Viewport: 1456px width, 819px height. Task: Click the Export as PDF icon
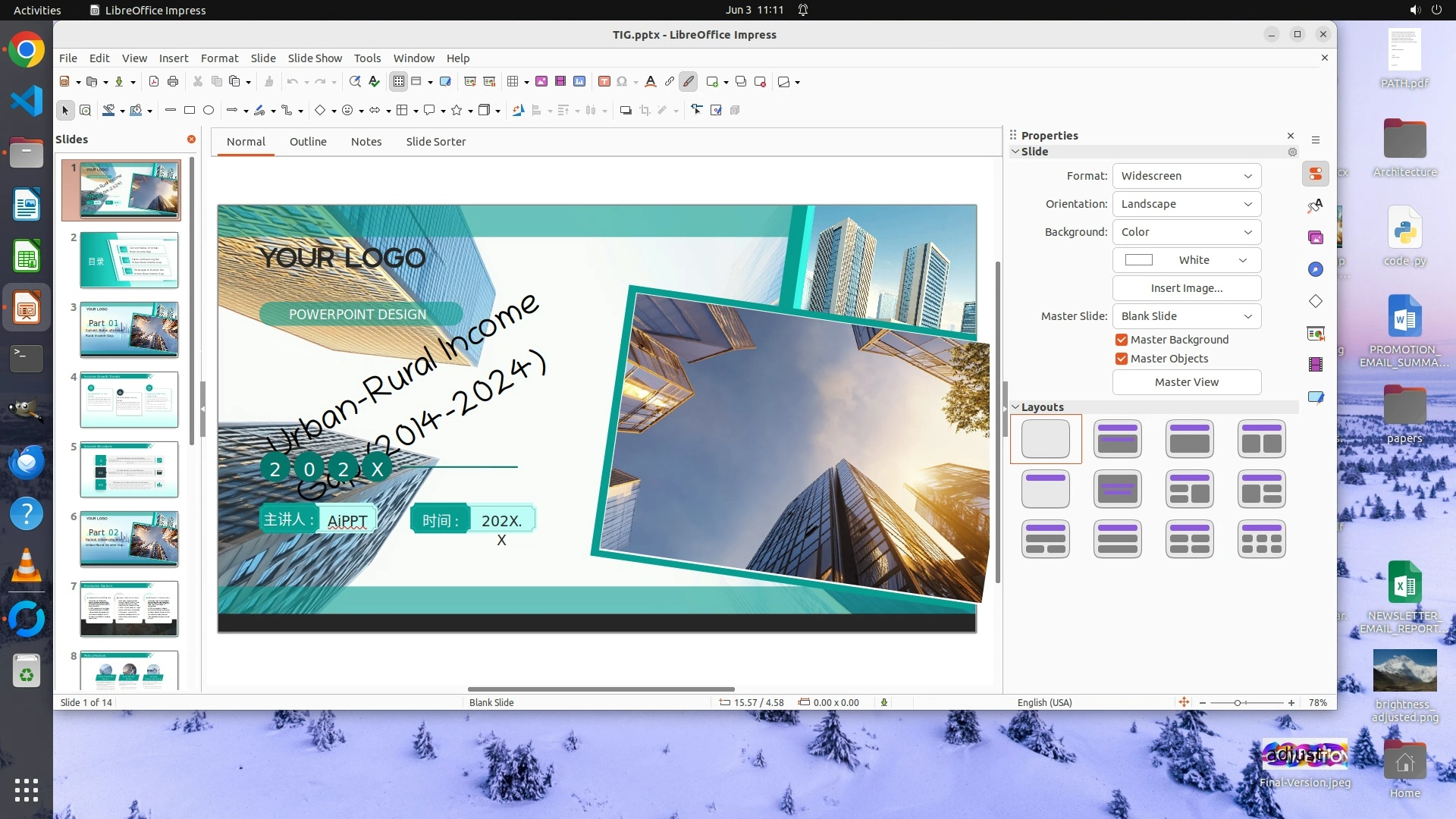[154, 82]
